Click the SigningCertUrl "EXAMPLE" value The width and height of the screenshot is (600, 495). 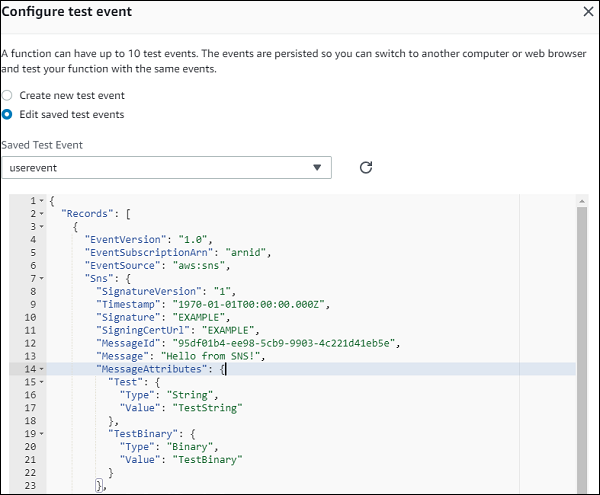coord(230,330)
